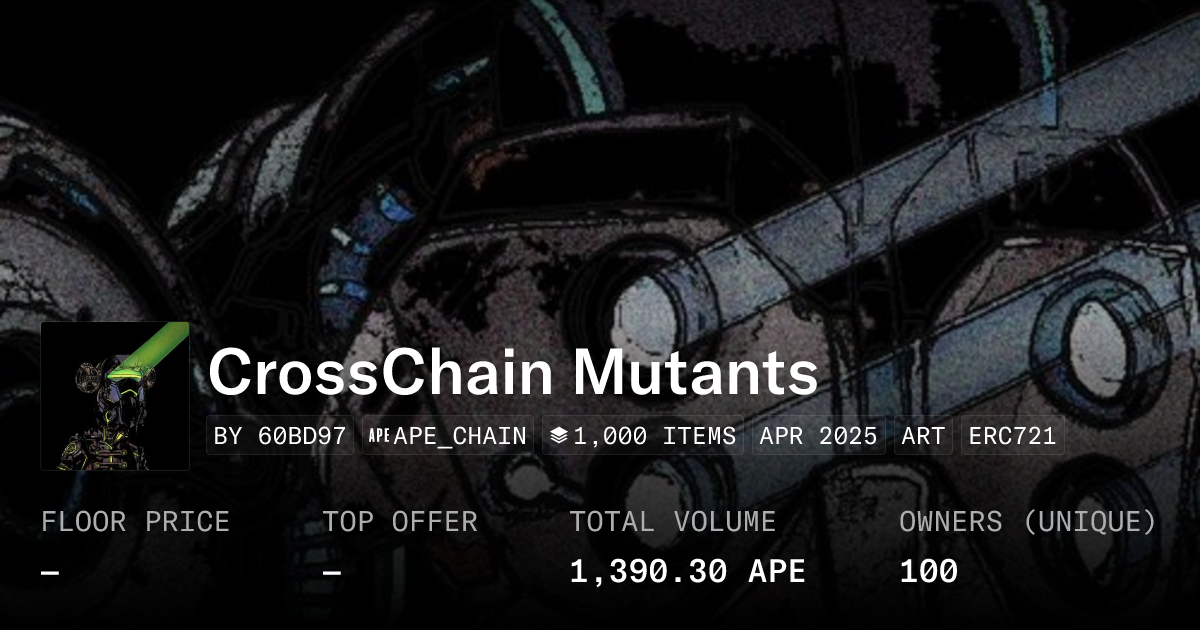This screenshot has height=630, width=1200.
Task: Click the stacked layers items icon
Action: pos(559,436)
